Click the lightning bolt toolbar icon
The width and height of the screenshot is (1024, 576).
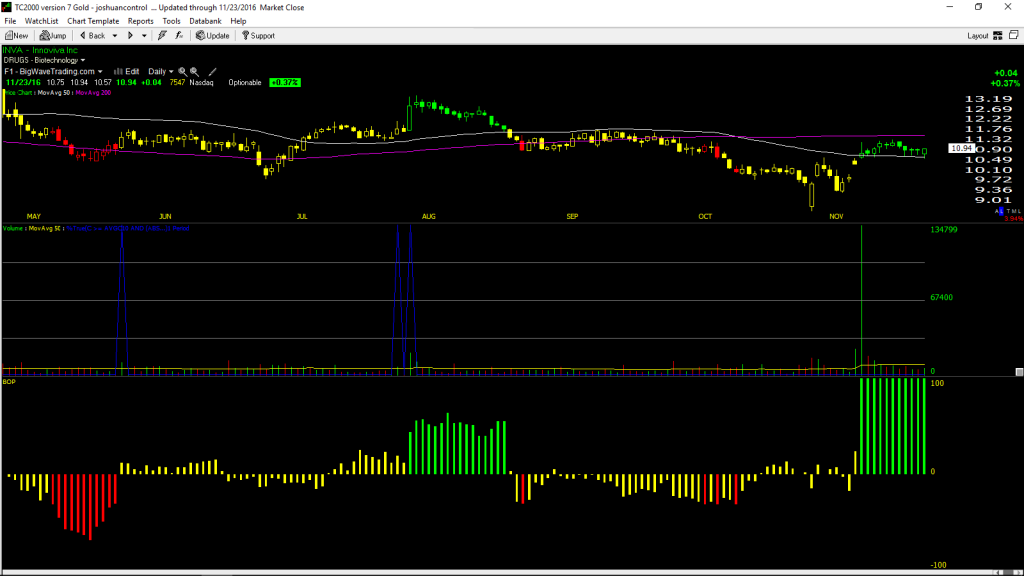pos(162,36)
